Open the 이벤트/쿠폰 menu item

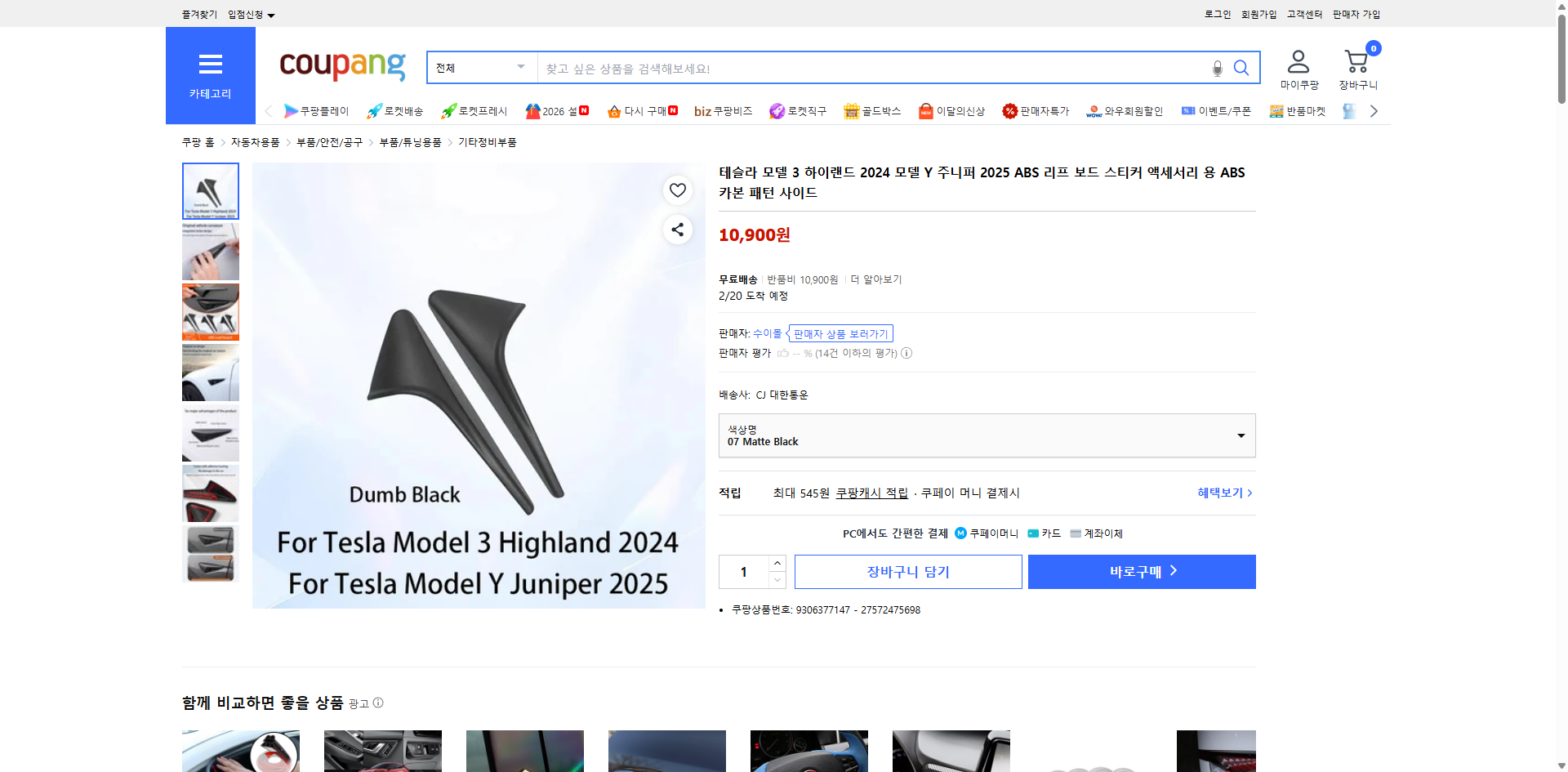1216,111
